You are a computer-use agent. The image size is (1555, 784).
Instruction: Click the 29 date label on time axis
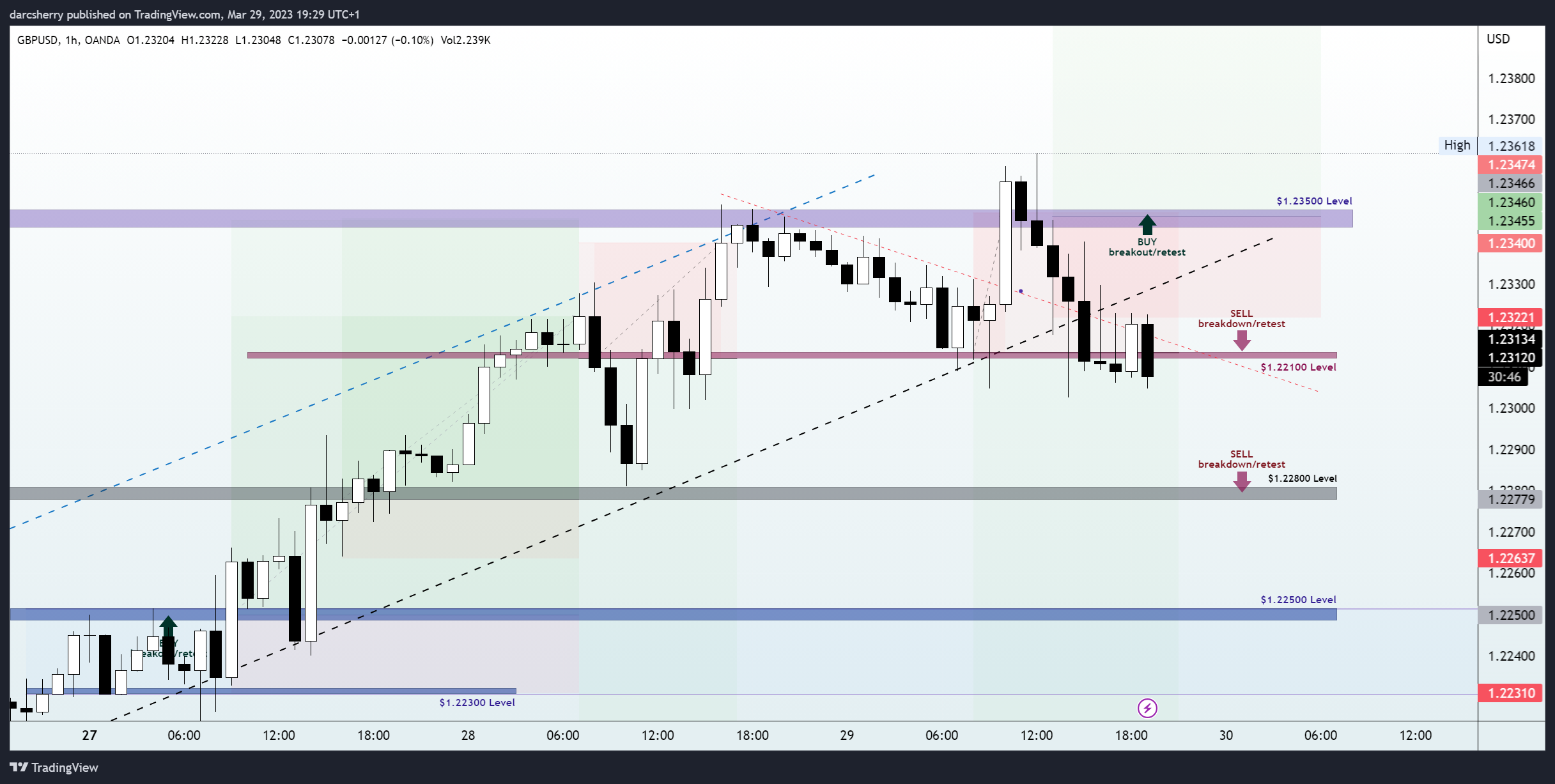[847, 735]
